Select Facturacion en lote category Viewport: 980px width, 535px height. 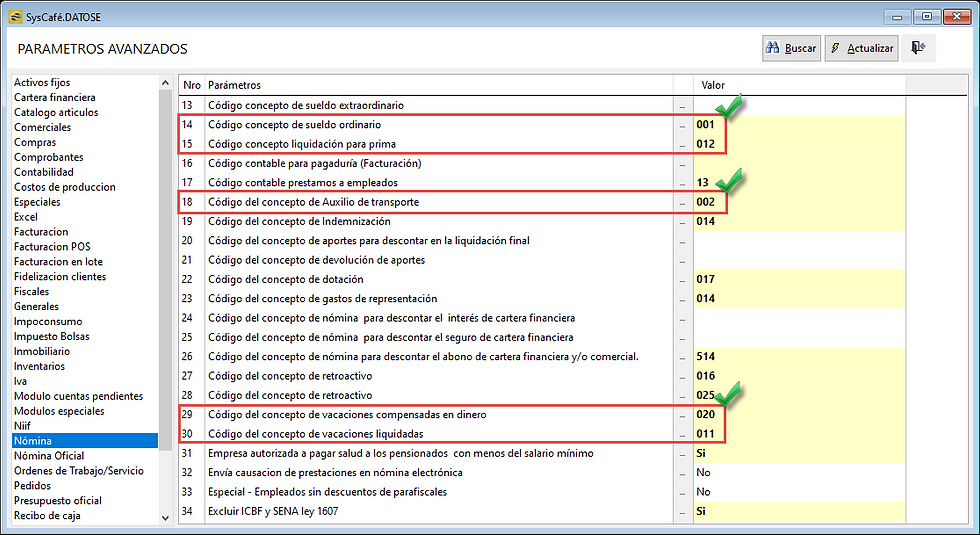[58, 262]
